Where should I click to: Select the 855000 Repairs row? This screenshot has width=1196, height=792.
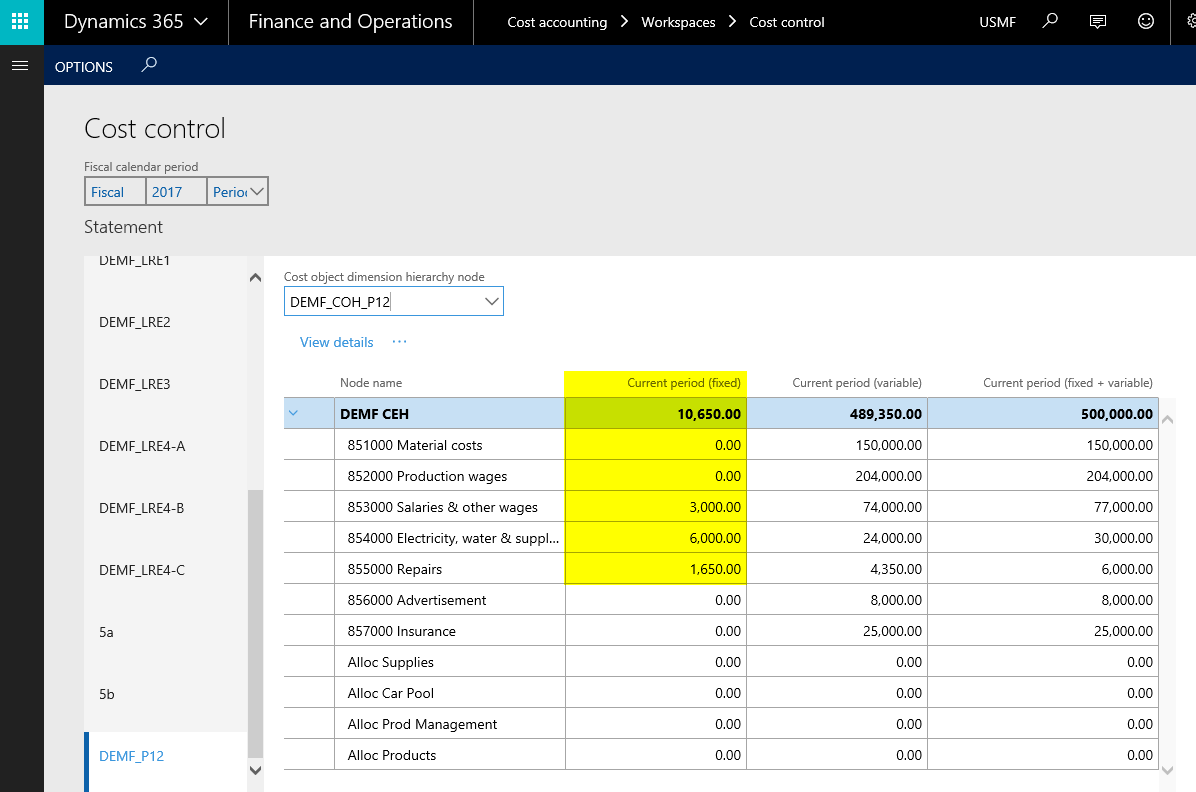[394, 569]
